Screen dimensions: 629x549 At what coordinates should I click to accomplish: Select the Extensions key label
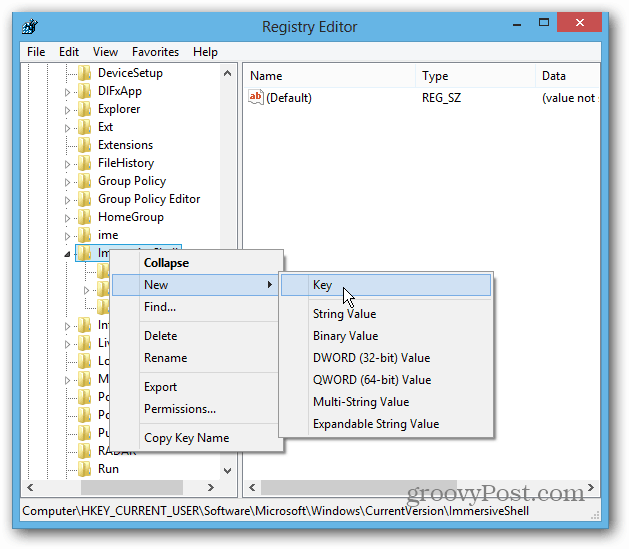coord(126,145)
